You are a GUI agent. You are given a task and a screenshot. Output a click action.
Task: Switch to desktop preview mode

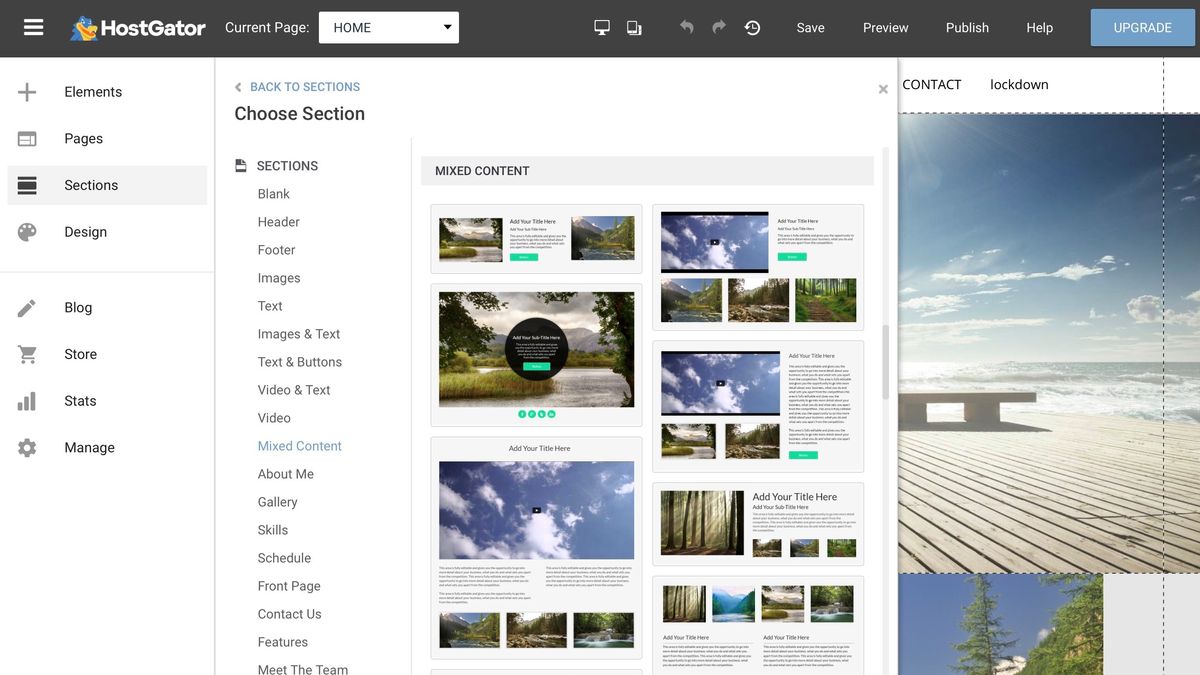click(601, 27)
